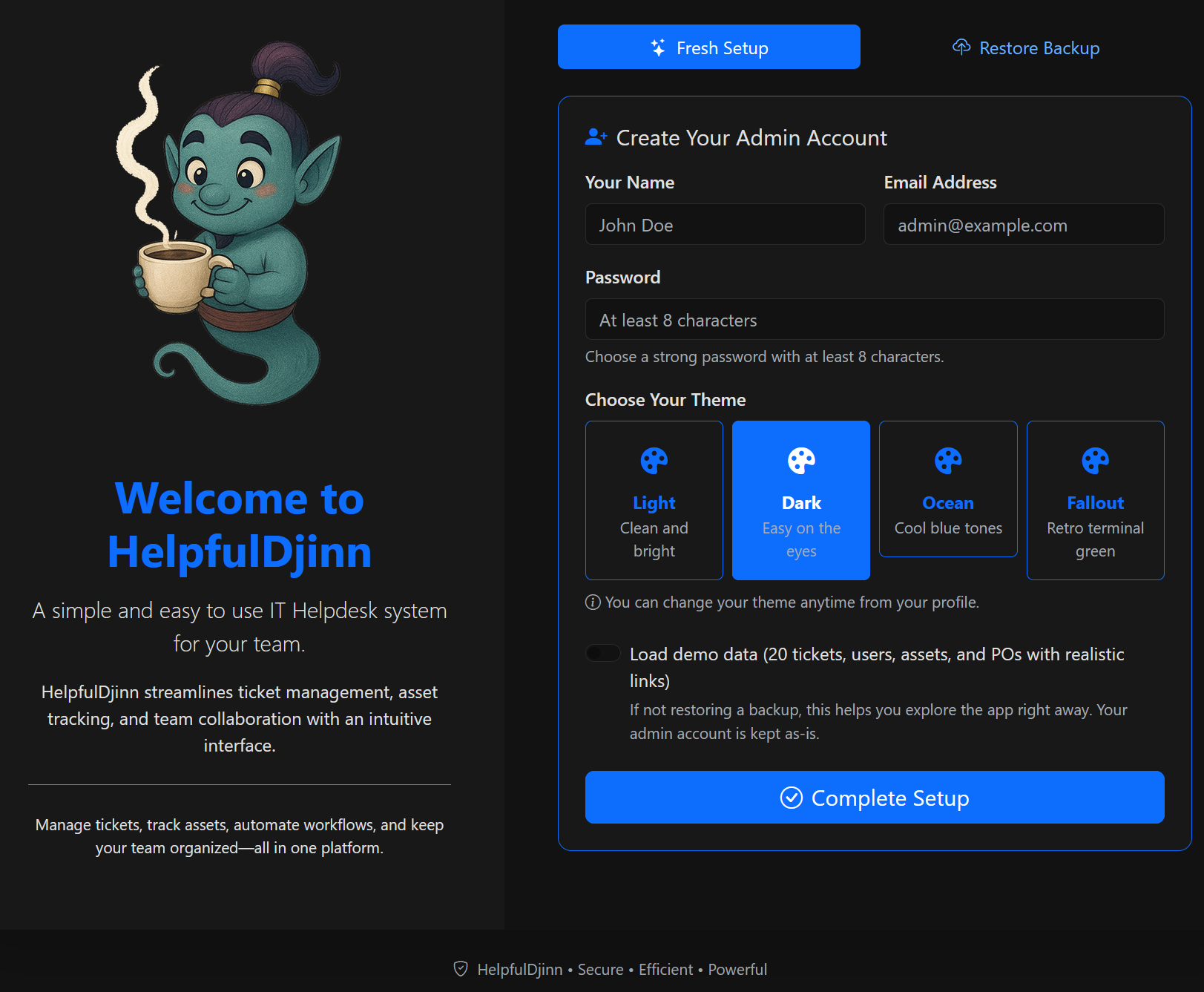Click the 'Load demo data' label text

[877, 667]
